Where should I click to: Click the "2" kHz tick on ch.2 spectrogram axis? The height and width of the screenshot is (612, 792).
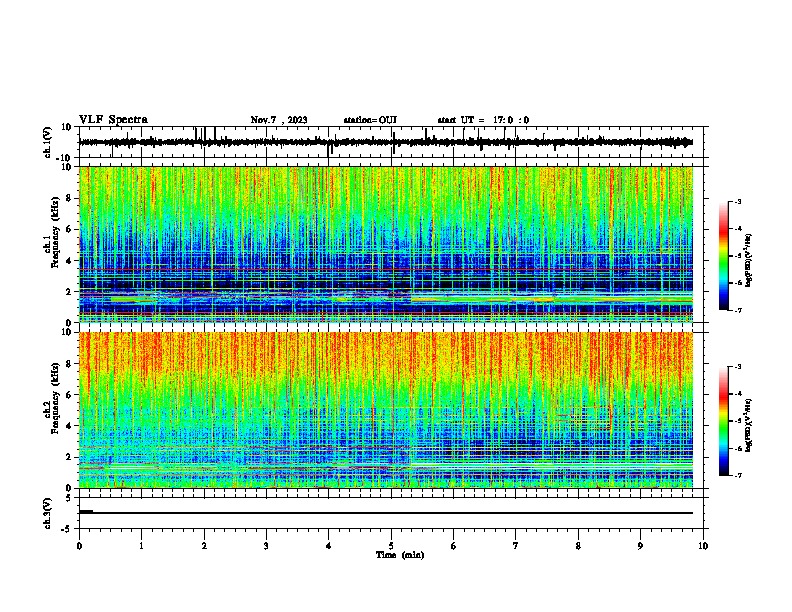pos(70,457)
